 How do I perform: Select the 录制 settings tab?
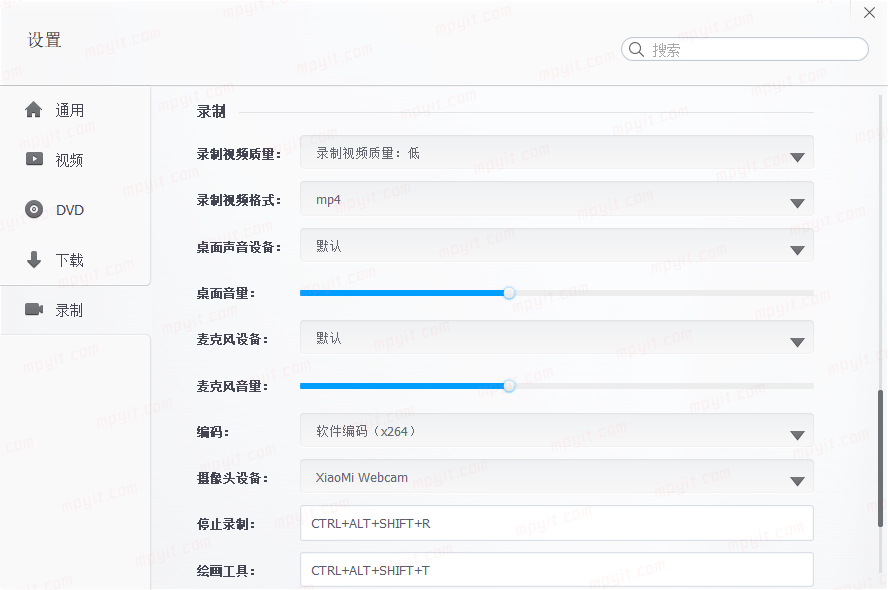point(75,310)
